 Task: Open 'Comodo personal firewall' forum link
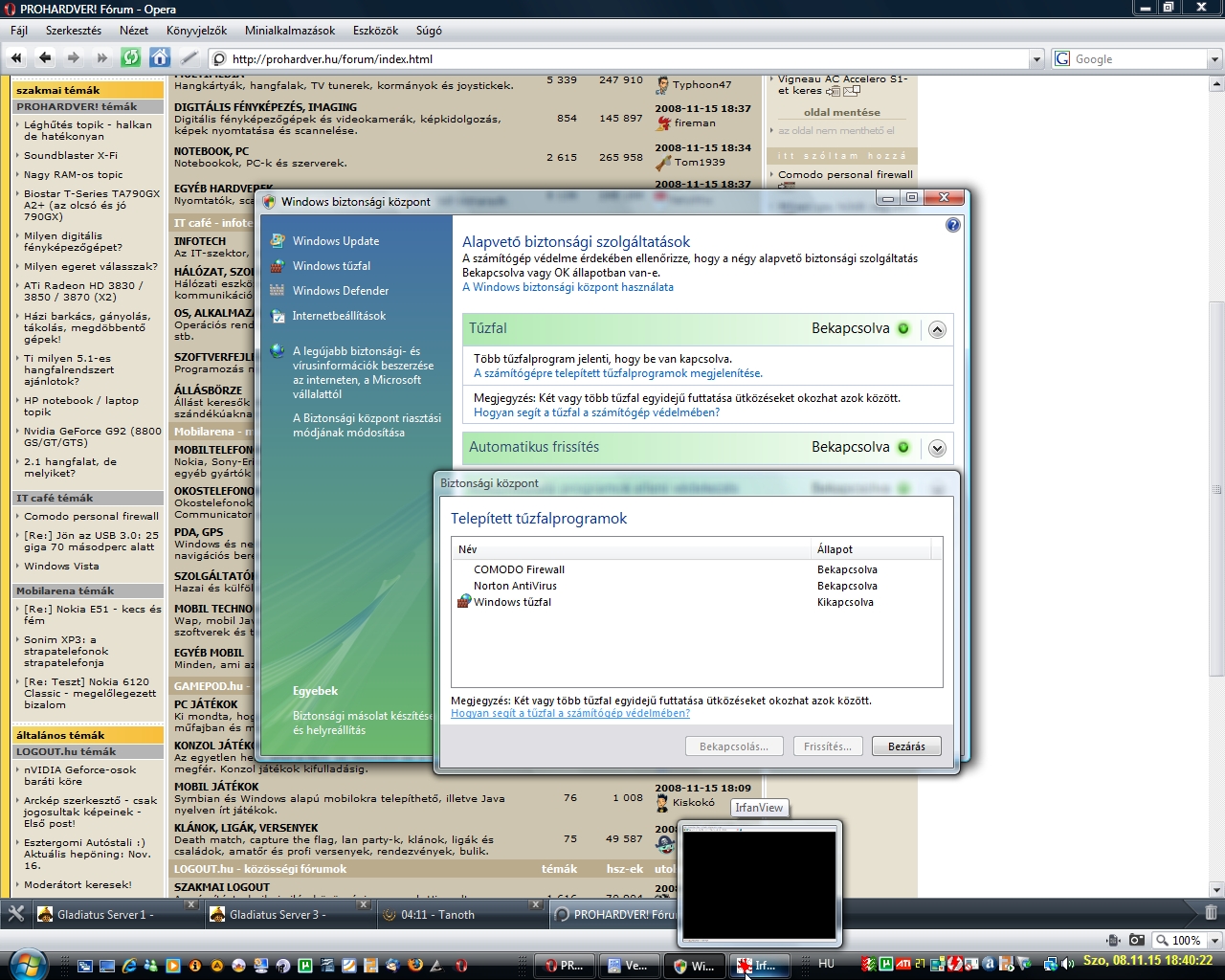point(91,516)
